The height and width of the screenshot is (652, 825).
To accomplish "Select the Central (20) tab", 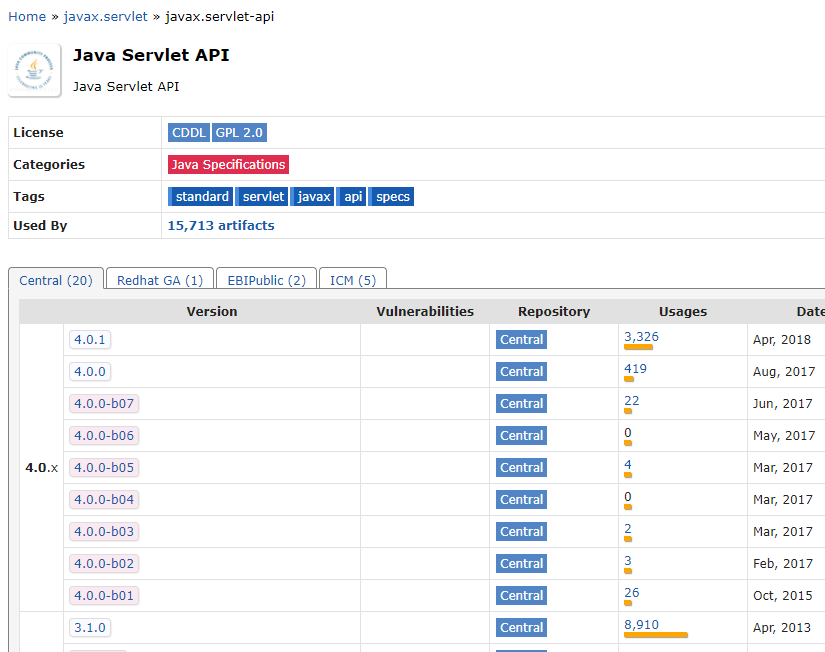I will coord(56,281).
